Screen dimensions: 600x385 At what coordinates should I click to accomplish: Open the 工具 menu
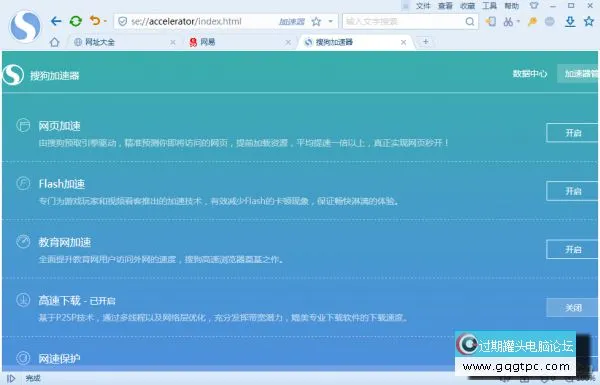[x=489, y=6]
